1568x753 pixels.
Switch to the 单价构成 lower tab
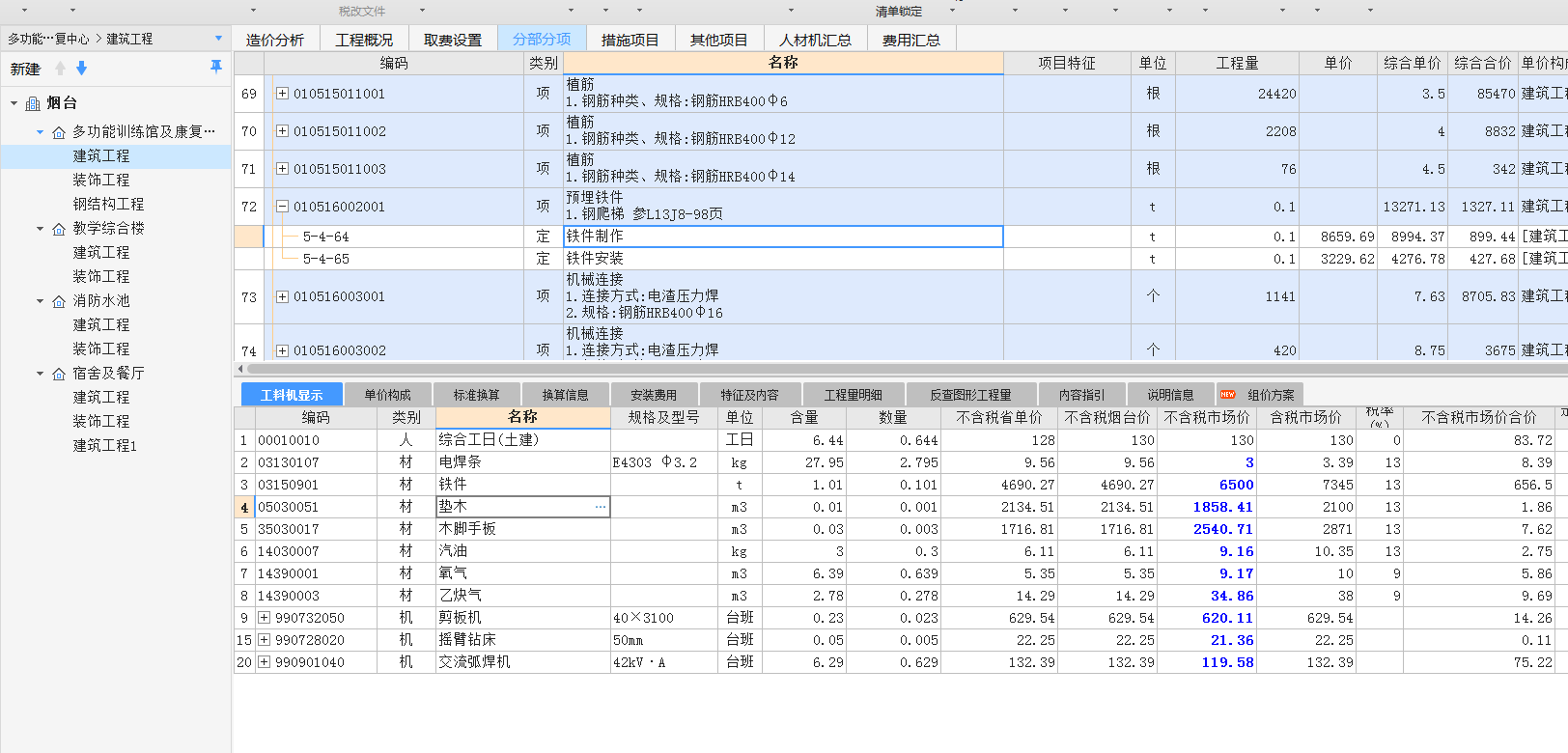(387, 395)
